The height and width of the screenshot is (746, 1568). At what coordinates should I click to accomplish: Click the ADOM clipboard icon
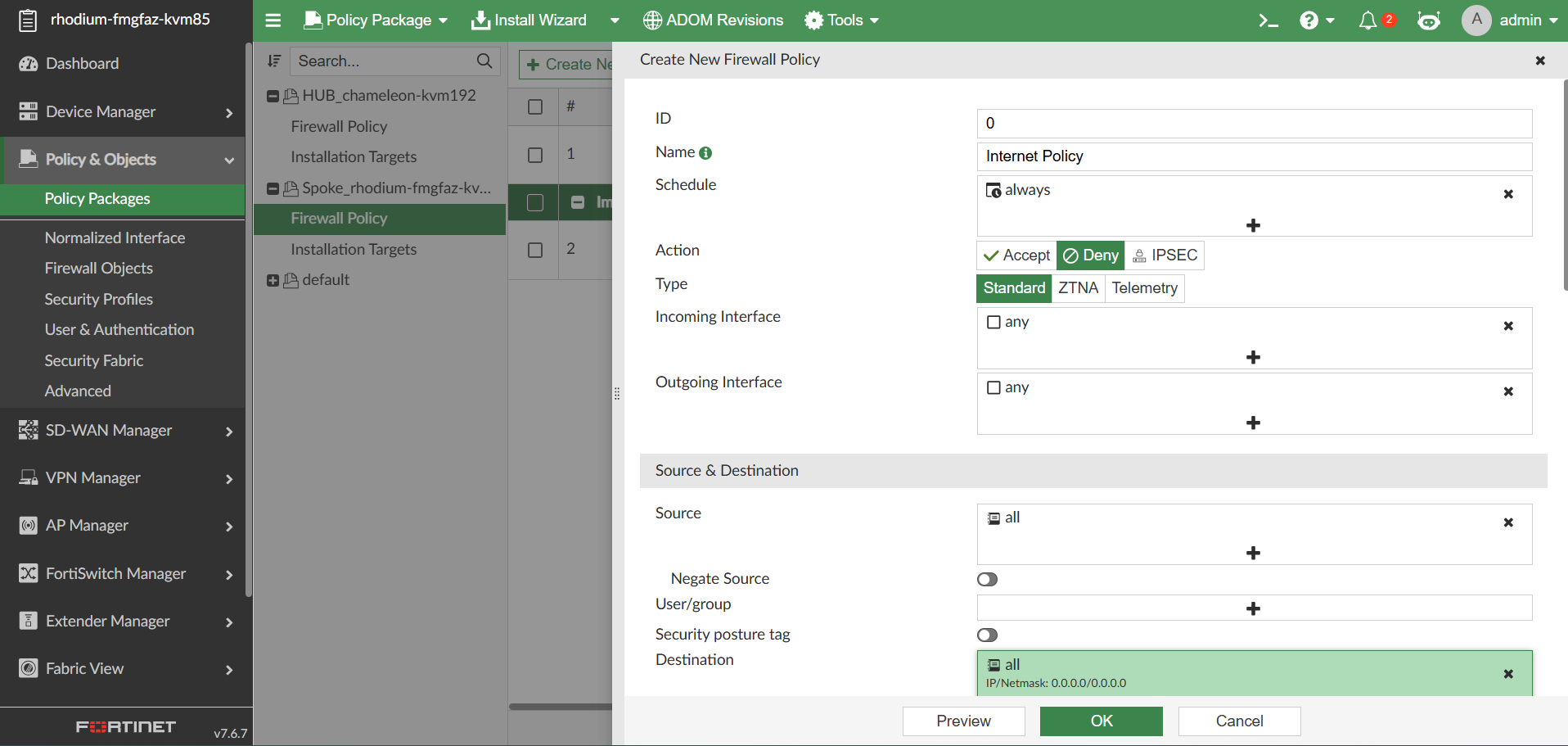pyautogui.click(x=28, y=20)
